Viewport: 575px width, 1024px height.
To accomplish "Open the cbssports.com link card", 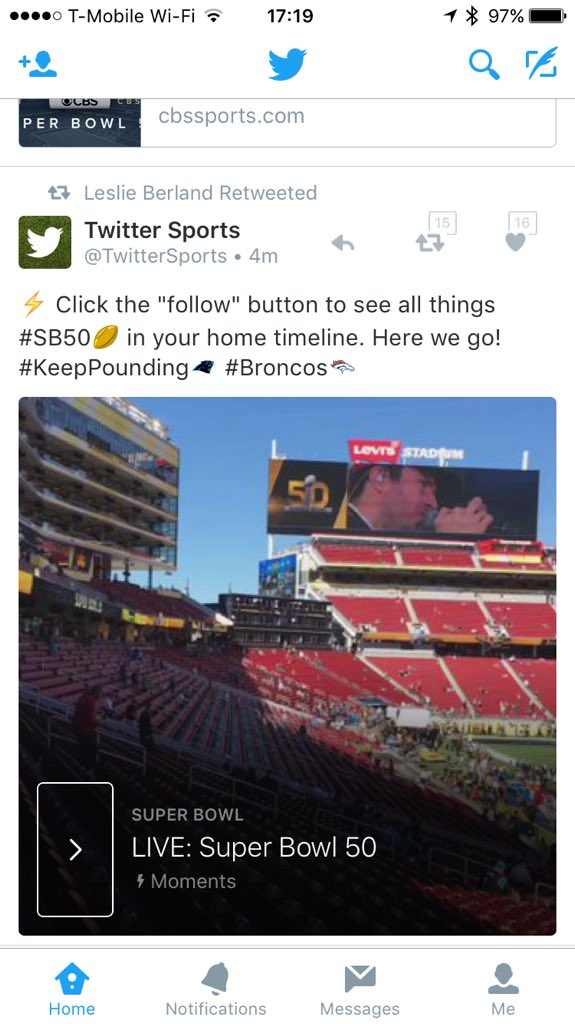I will click(288, 123).
